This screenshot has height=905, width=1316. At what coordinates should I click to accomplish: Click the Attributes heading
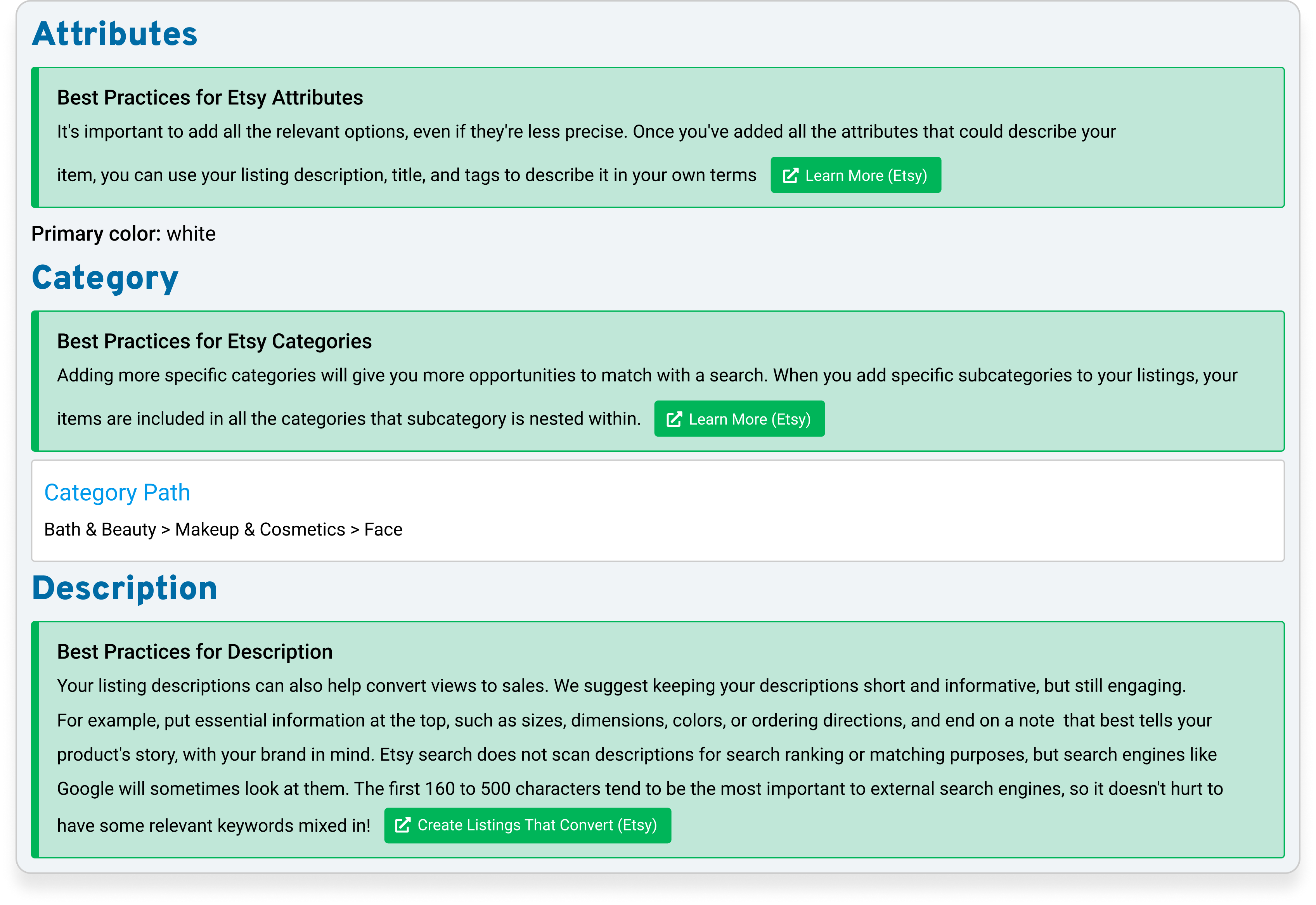[x=114, y=33]
